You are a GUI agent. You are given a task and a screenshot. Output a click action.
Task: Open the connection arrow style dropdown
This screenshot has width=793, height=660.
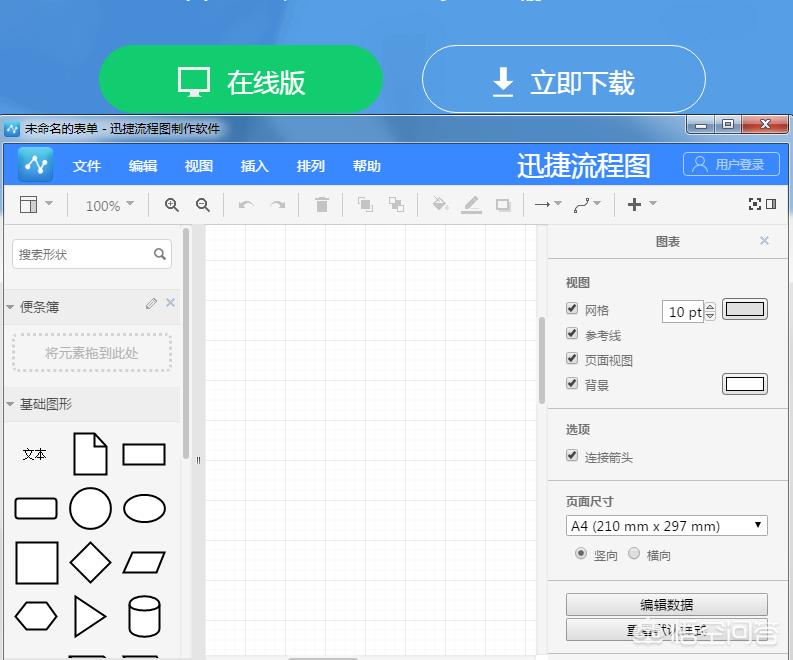coord(548,204)
